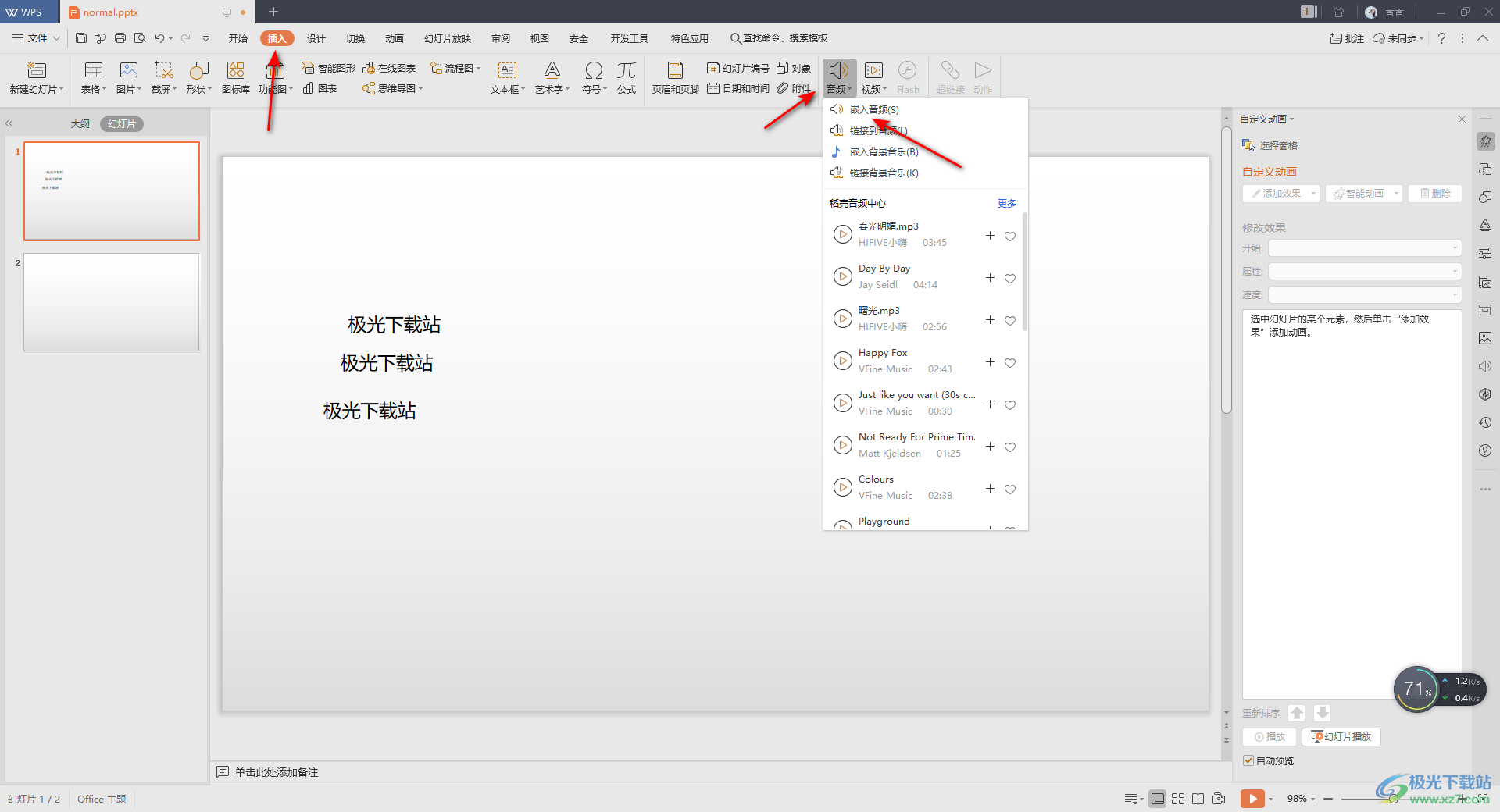This screenshot has width=1500, height=812.
Task: Start slideshow with orange play button
Action: click(x=1252, y=799)
